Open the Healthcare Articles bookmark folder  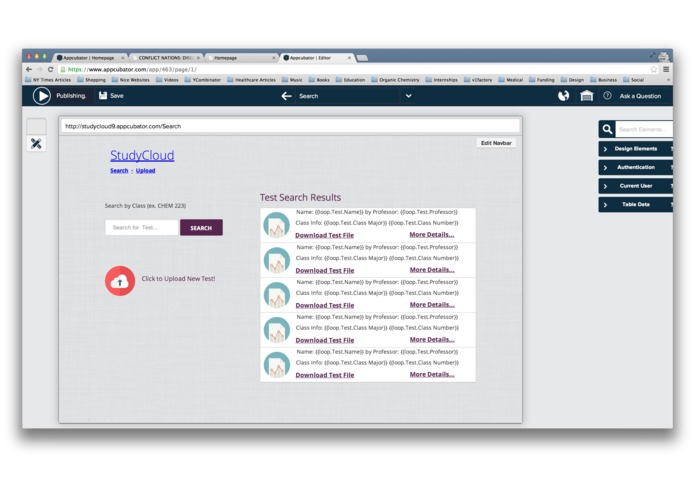pos(251,80)
